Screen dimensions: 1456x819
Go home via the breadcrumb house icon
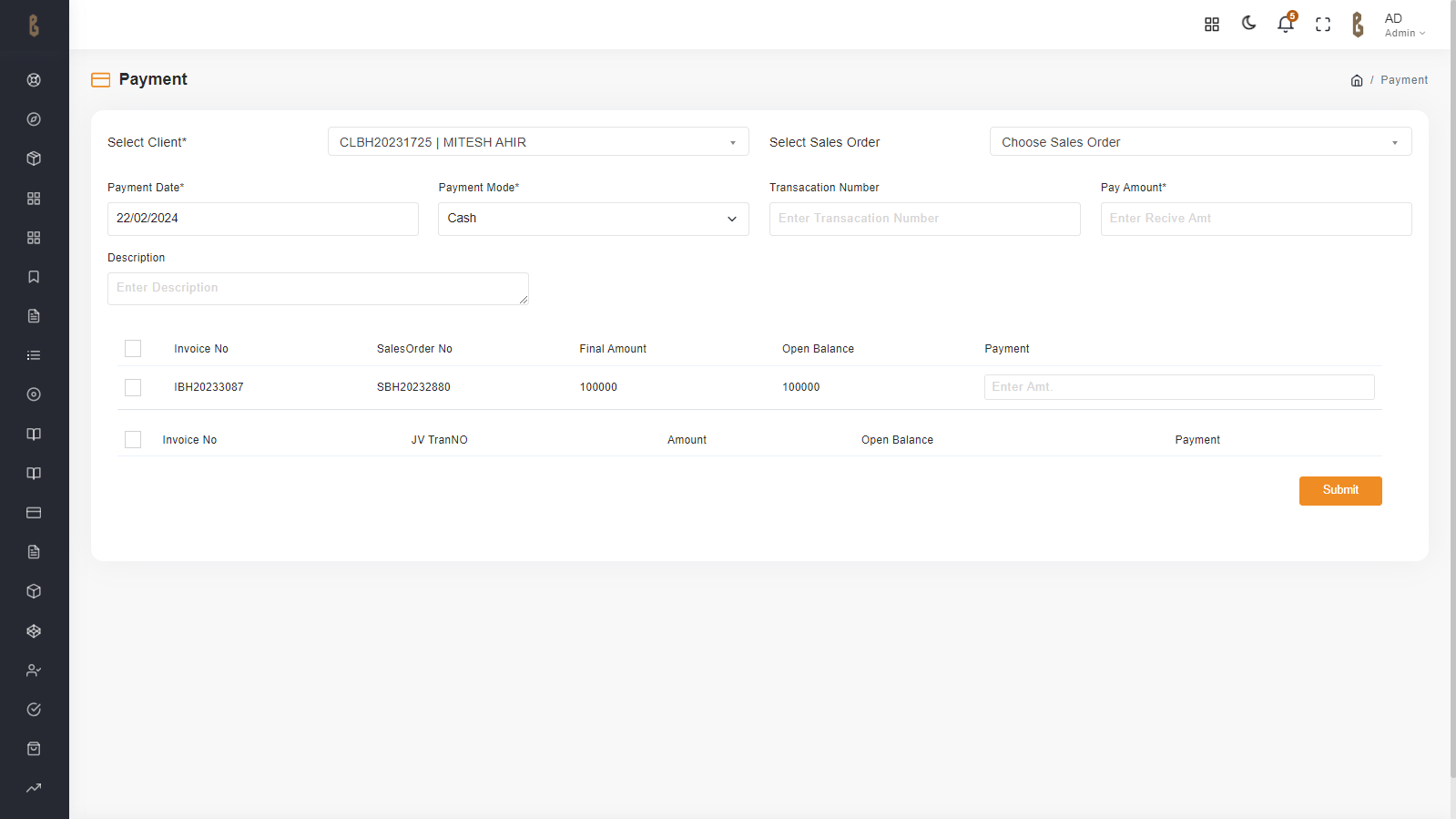tap(1357, 80)
